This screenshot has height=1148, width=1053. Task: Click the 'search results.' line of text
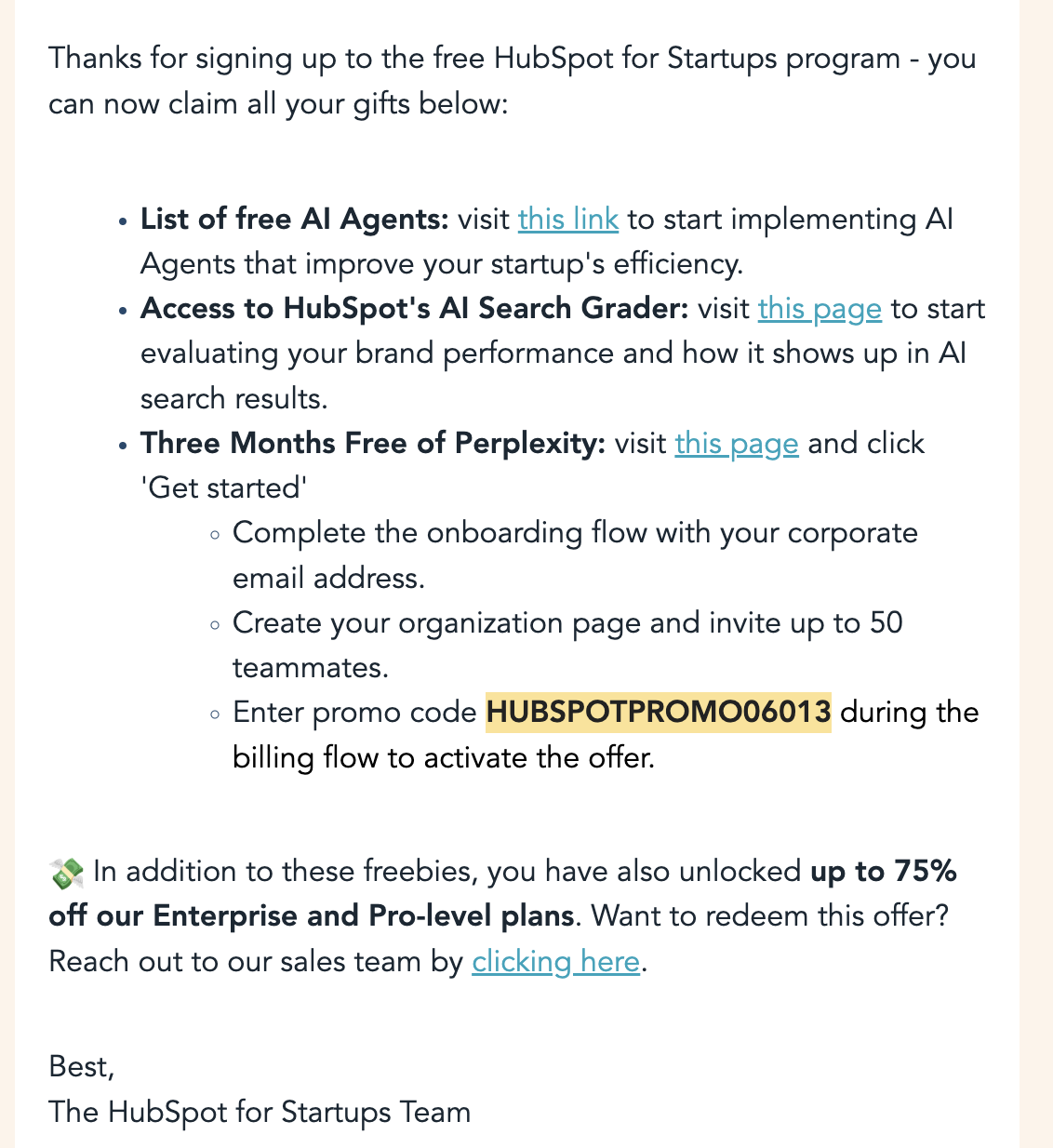click(233, 398)
